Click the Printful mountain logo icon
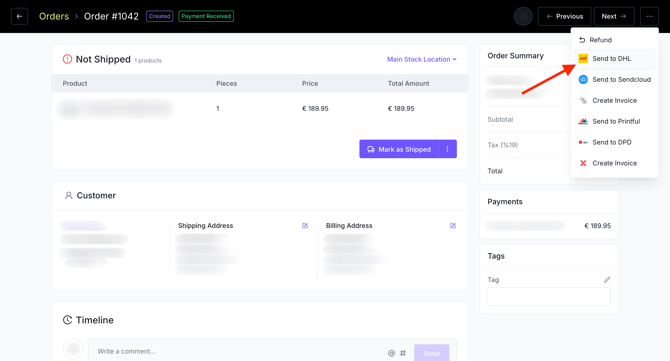 click(x=583, y=121)
